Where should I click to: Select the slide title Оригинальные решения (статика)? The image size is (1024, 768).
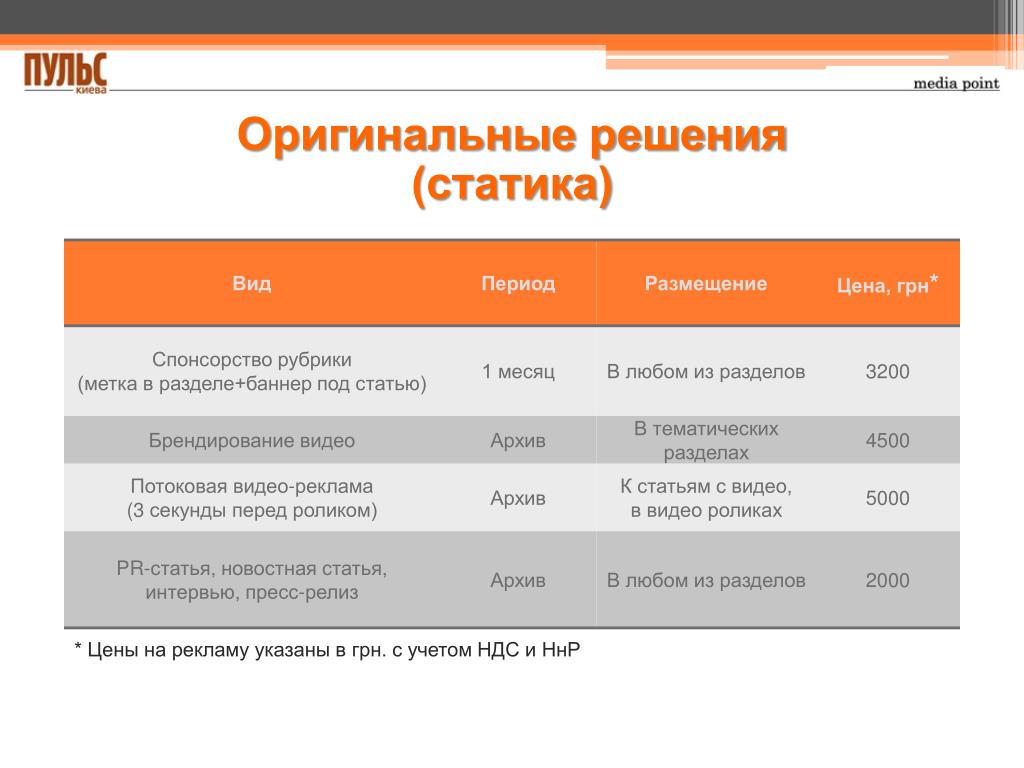point(513,160)
